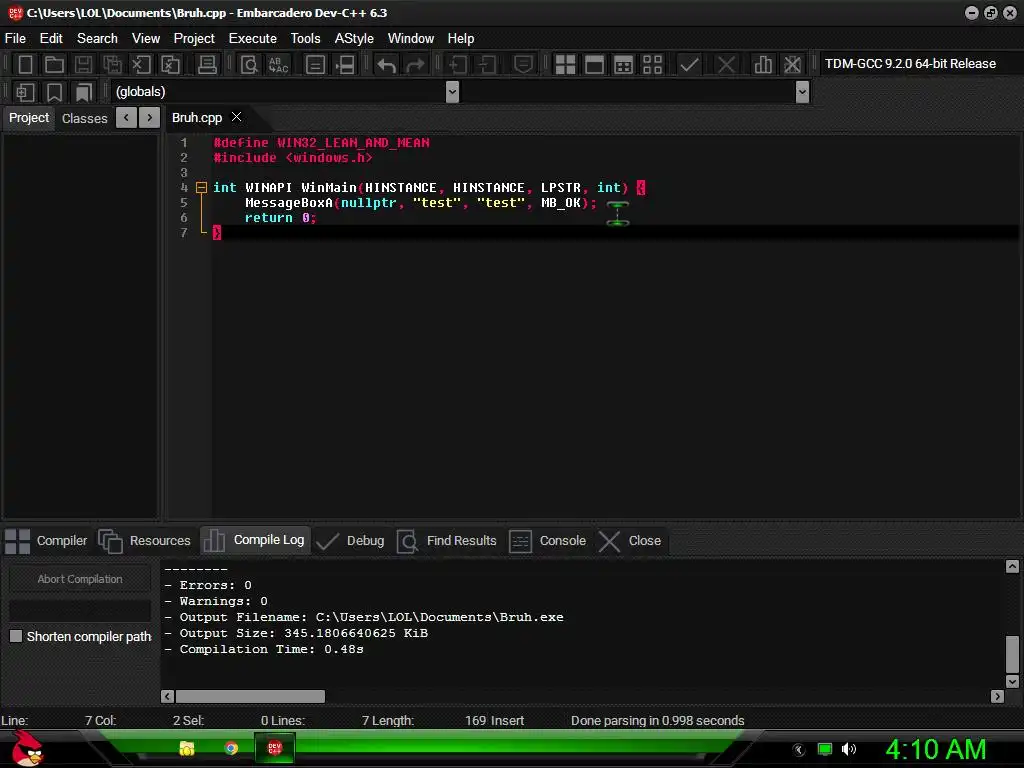
Task: Open the Search menu
Action: (97, 39)
